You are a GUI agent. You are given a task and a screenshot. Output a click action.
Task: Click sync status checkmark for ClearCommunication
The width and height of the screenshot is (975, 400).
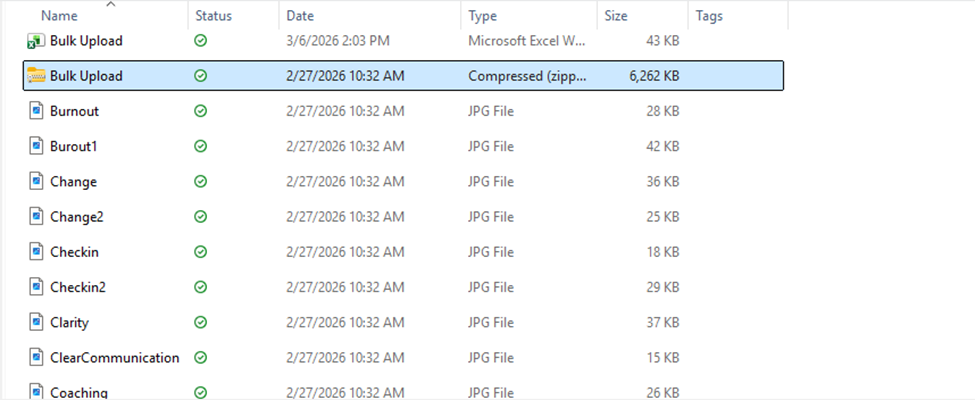point(201,358)
